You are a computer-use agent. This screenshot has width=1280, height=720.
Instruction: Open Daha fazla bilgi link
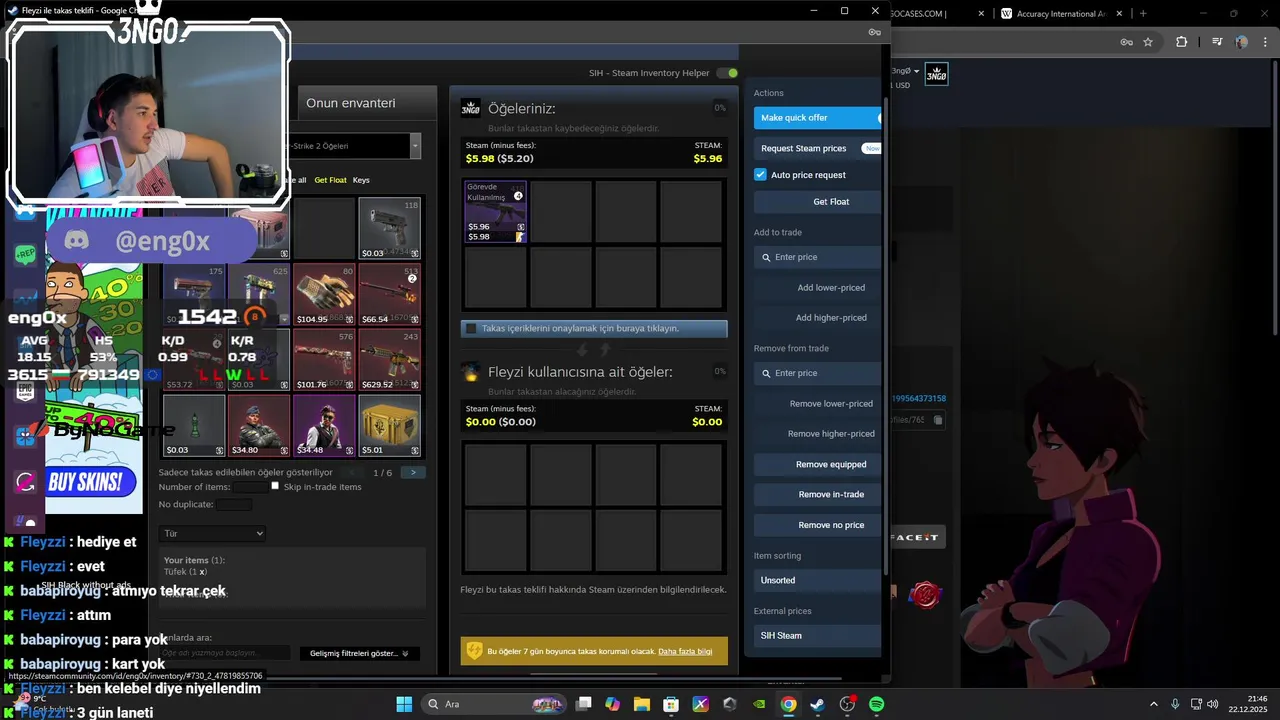(685, 651)
